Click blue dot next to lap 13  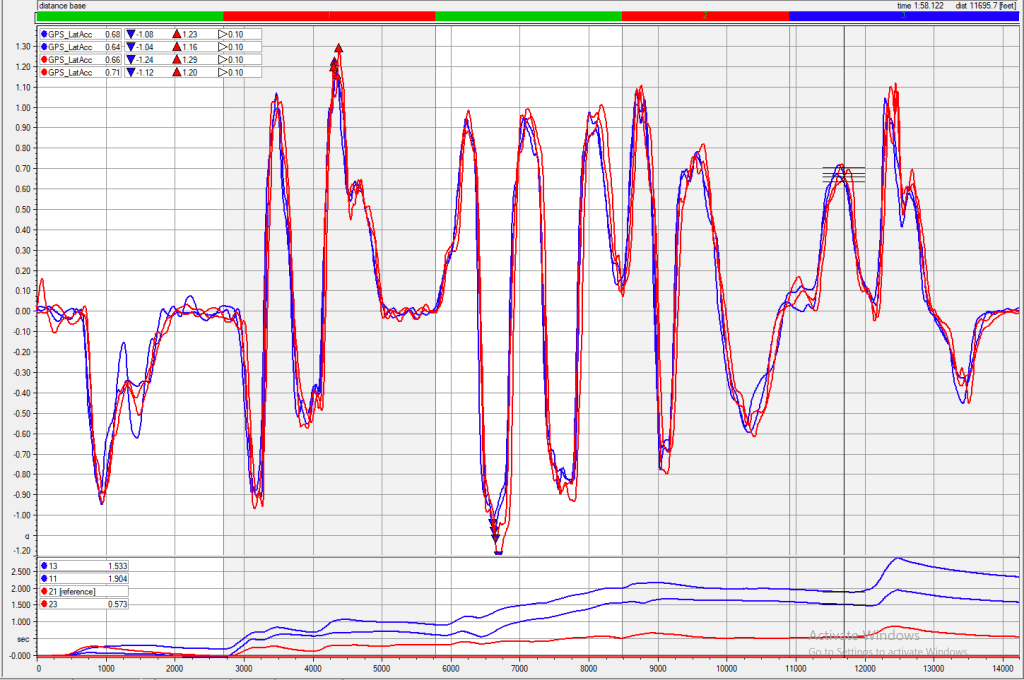pyautogui.click(x=45, y=565)
